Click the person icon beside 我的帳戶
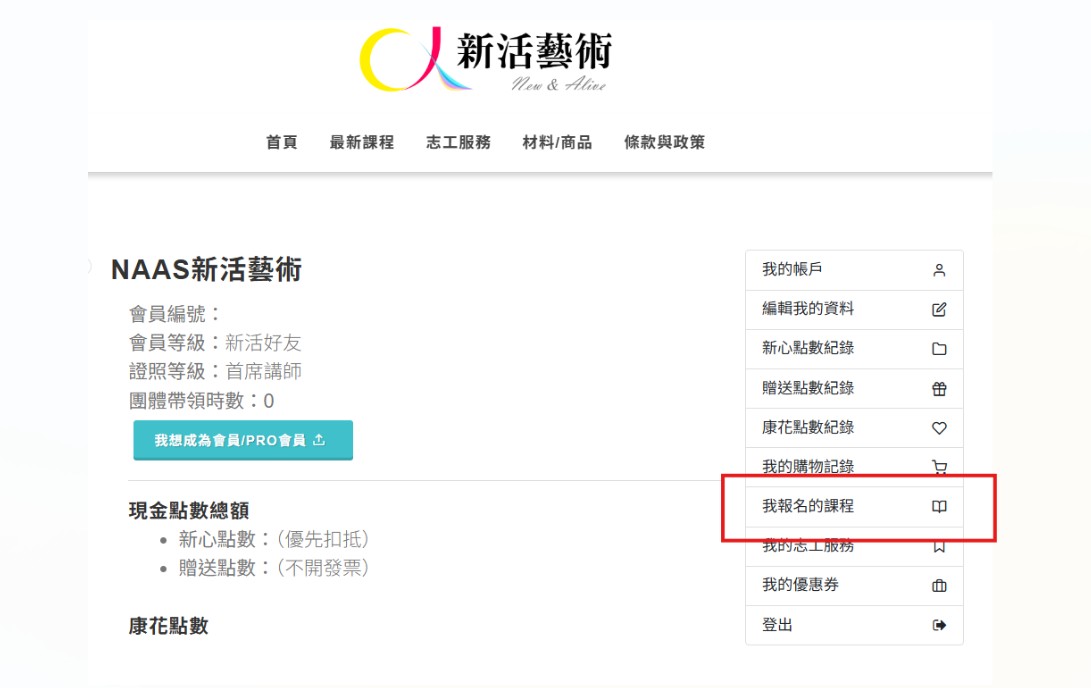Screen dimensions: 1091x688 [939, 270]
